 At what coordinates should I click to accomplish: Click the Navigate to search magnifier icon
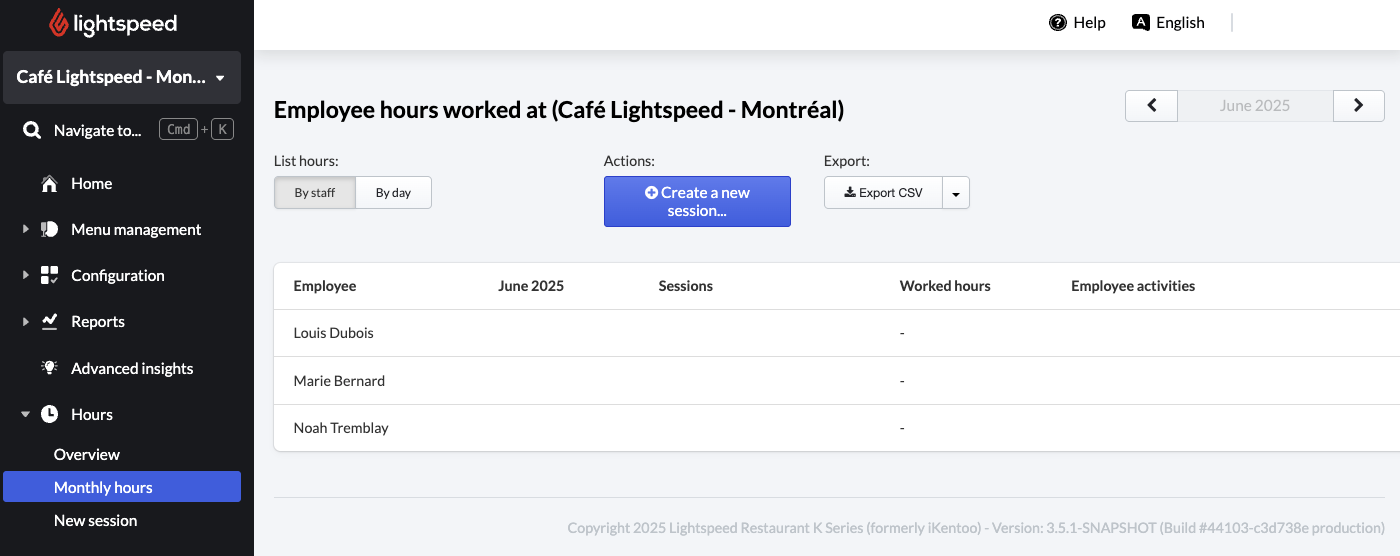[32, 130]
